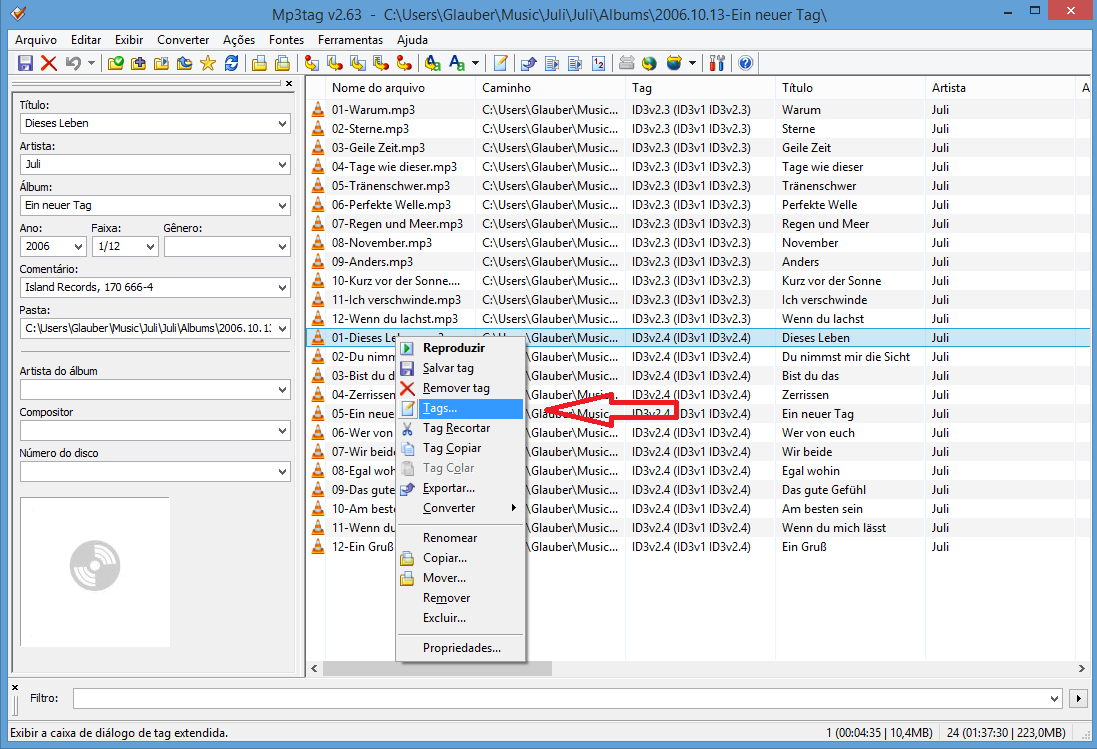Select Tags... in the context menu

(x=460, y=408)
